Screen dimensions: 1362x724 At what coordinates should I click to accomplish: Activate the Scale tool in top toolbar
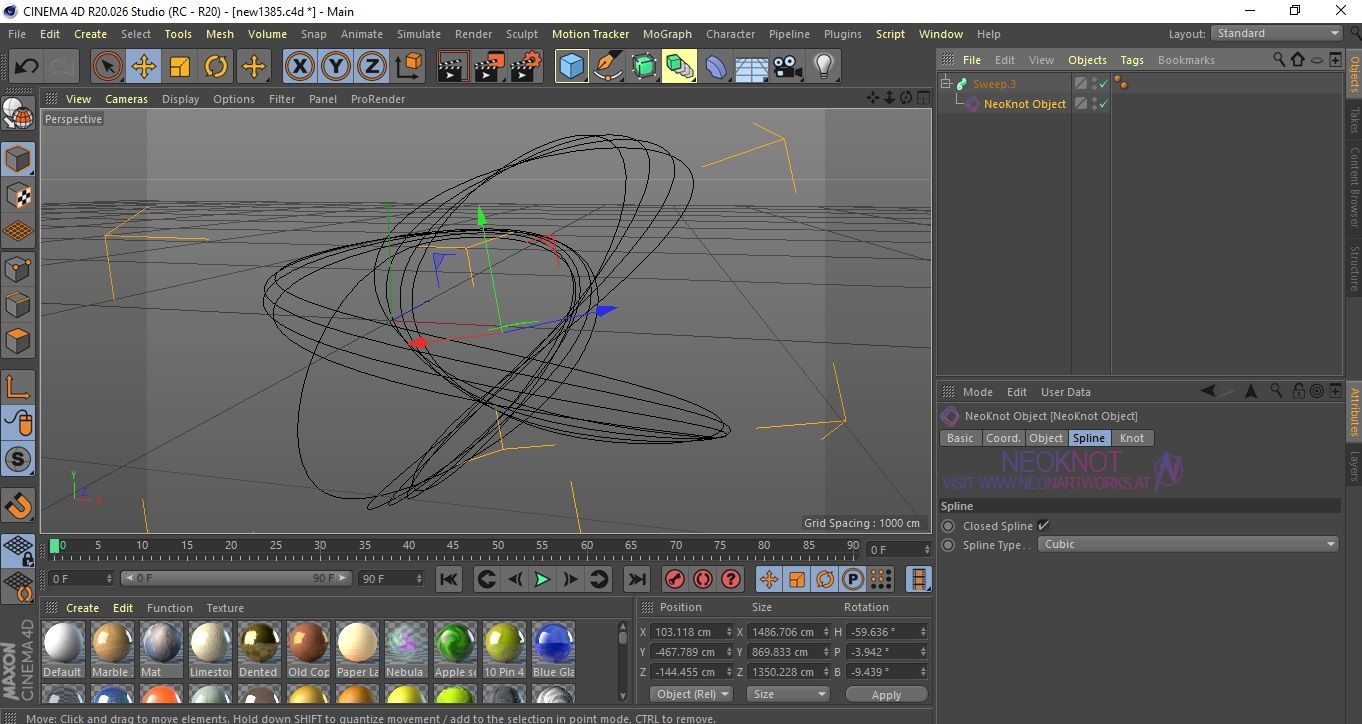(x=180, y=67)
